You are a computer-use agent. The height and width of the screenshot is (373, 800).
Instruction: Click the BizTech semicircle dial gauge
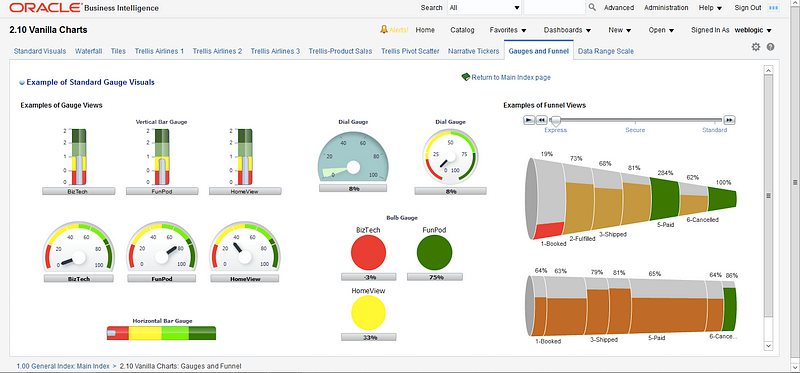click(78, 247)
